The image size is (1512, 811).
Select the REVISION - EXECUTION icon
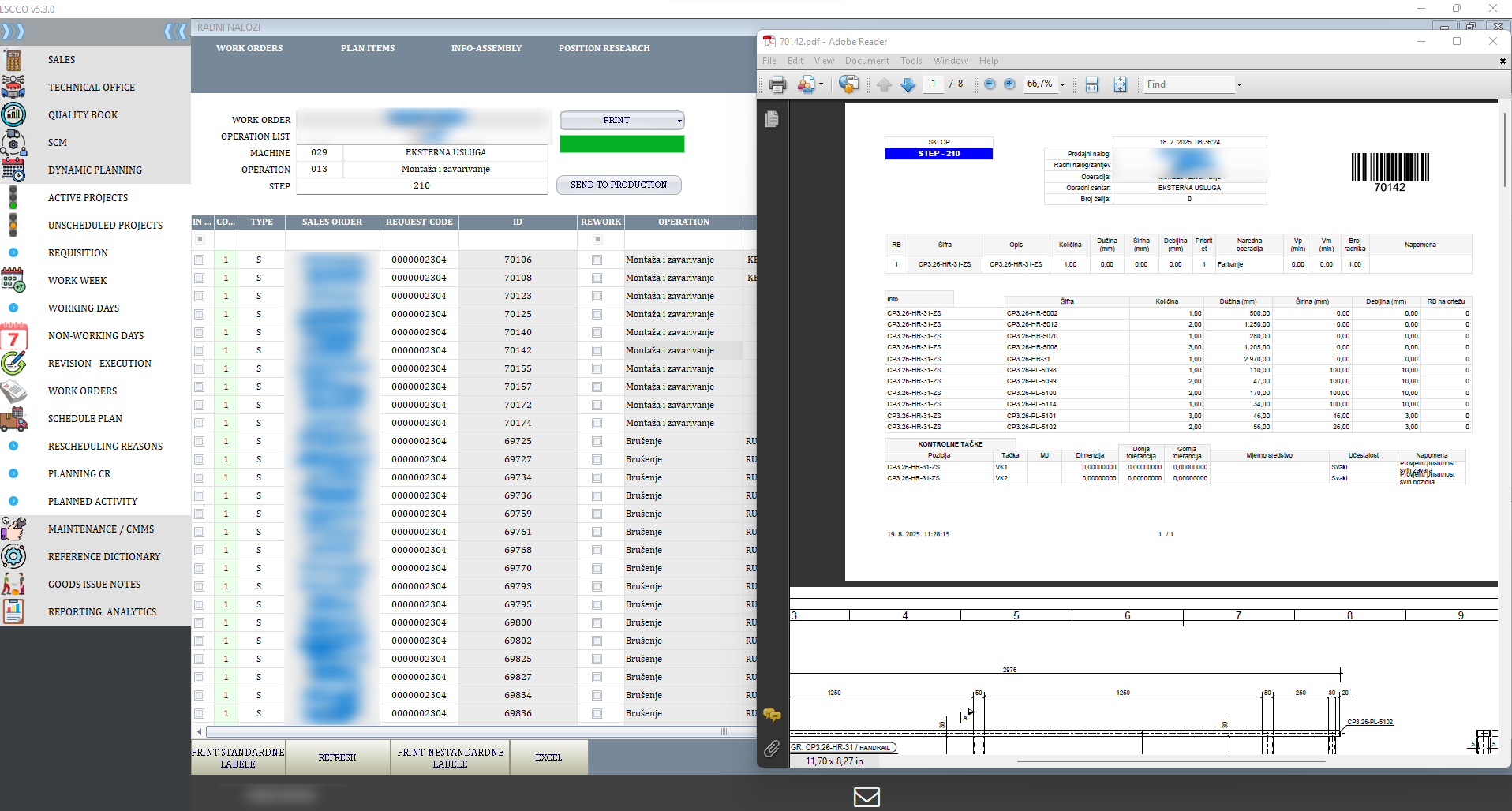click(13, 364)
